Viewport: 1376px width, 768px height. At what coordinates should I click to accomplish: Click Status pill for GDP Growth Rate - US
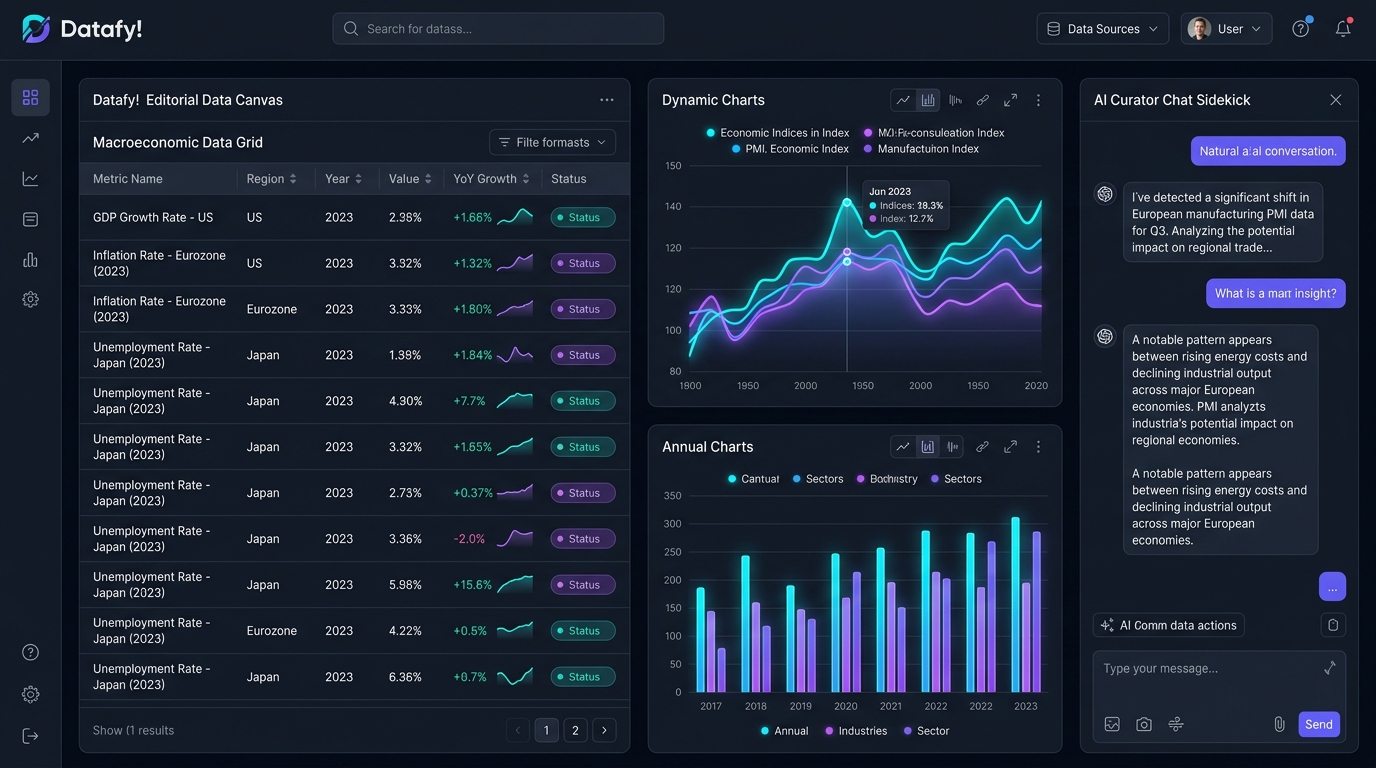[583, 217]
